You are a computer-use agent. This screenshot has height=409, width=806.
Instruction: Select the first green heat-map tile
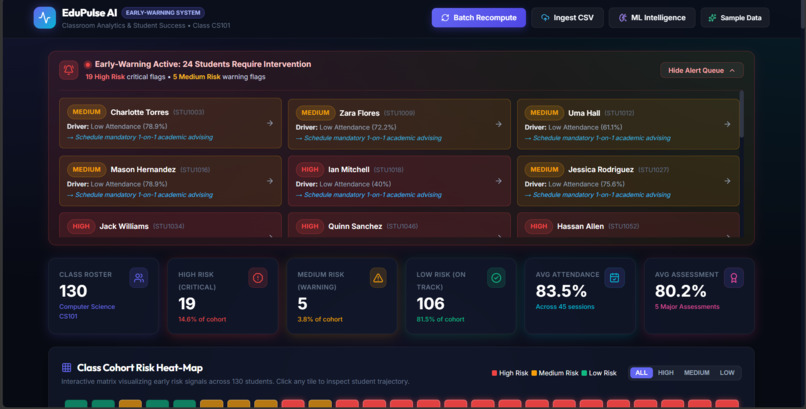76,404
